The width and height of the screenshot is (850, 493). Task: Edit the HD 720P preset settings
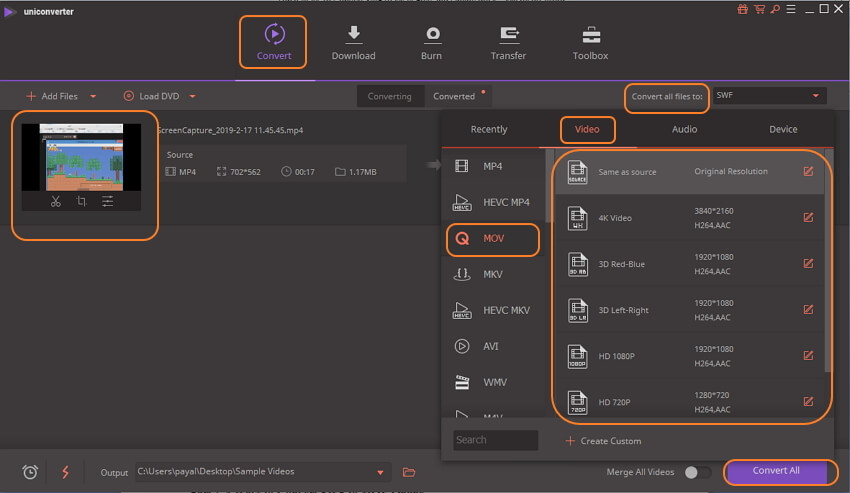(808, 402)
